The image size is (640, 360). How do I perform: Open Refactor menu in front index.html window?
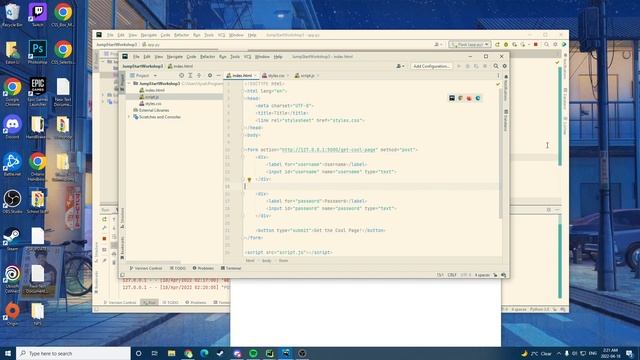click(207, 57)
